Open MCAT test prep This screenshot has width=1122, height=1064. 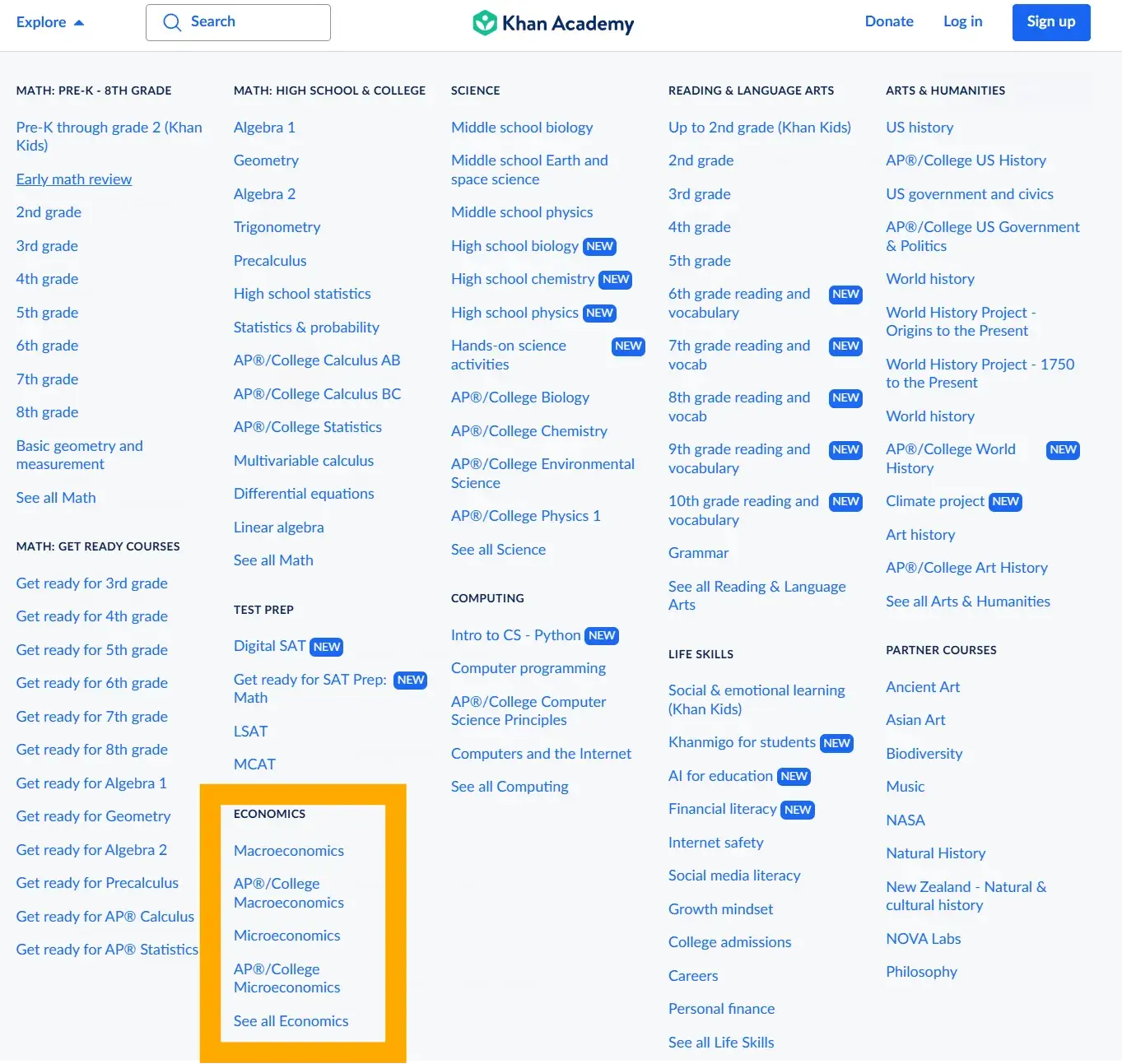[254, 764]
